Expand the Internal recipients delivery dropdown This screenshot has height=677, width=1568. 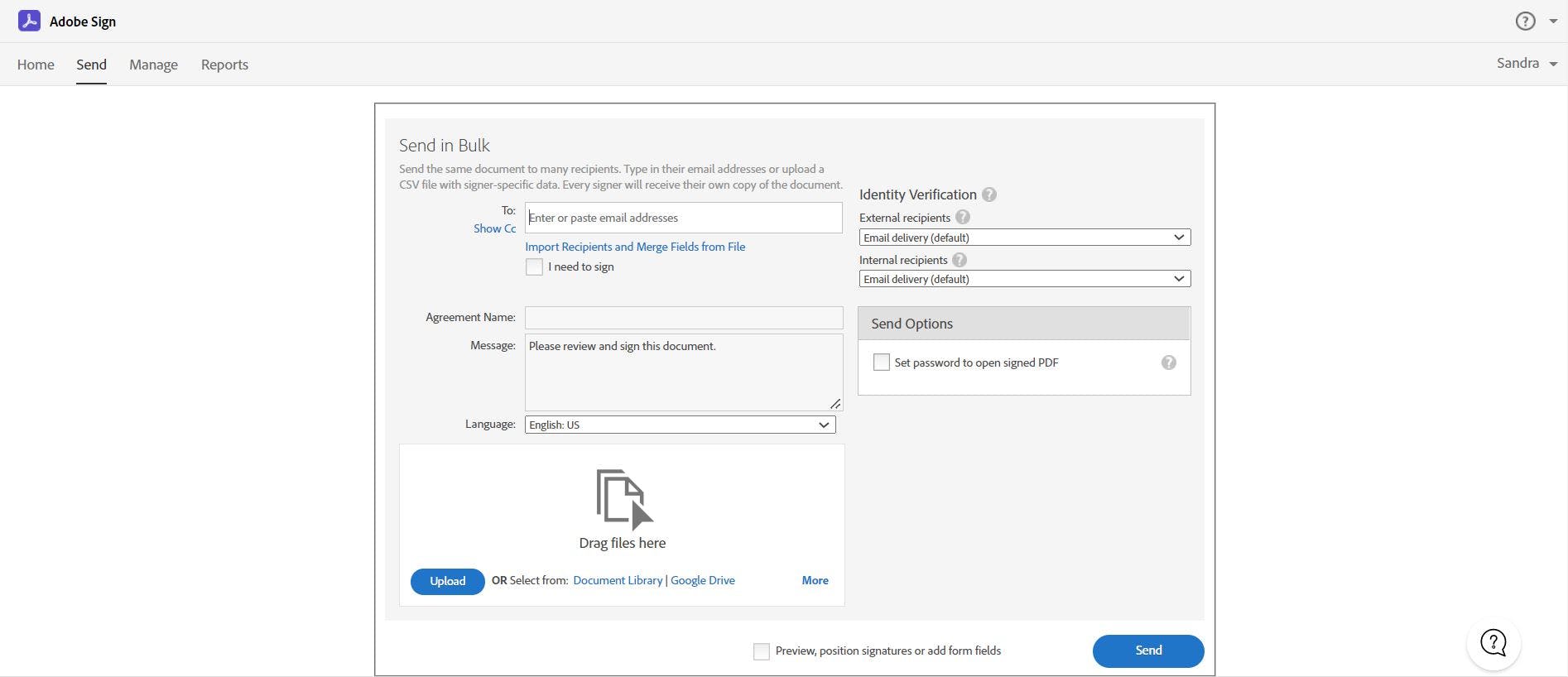click(1024, 279)
